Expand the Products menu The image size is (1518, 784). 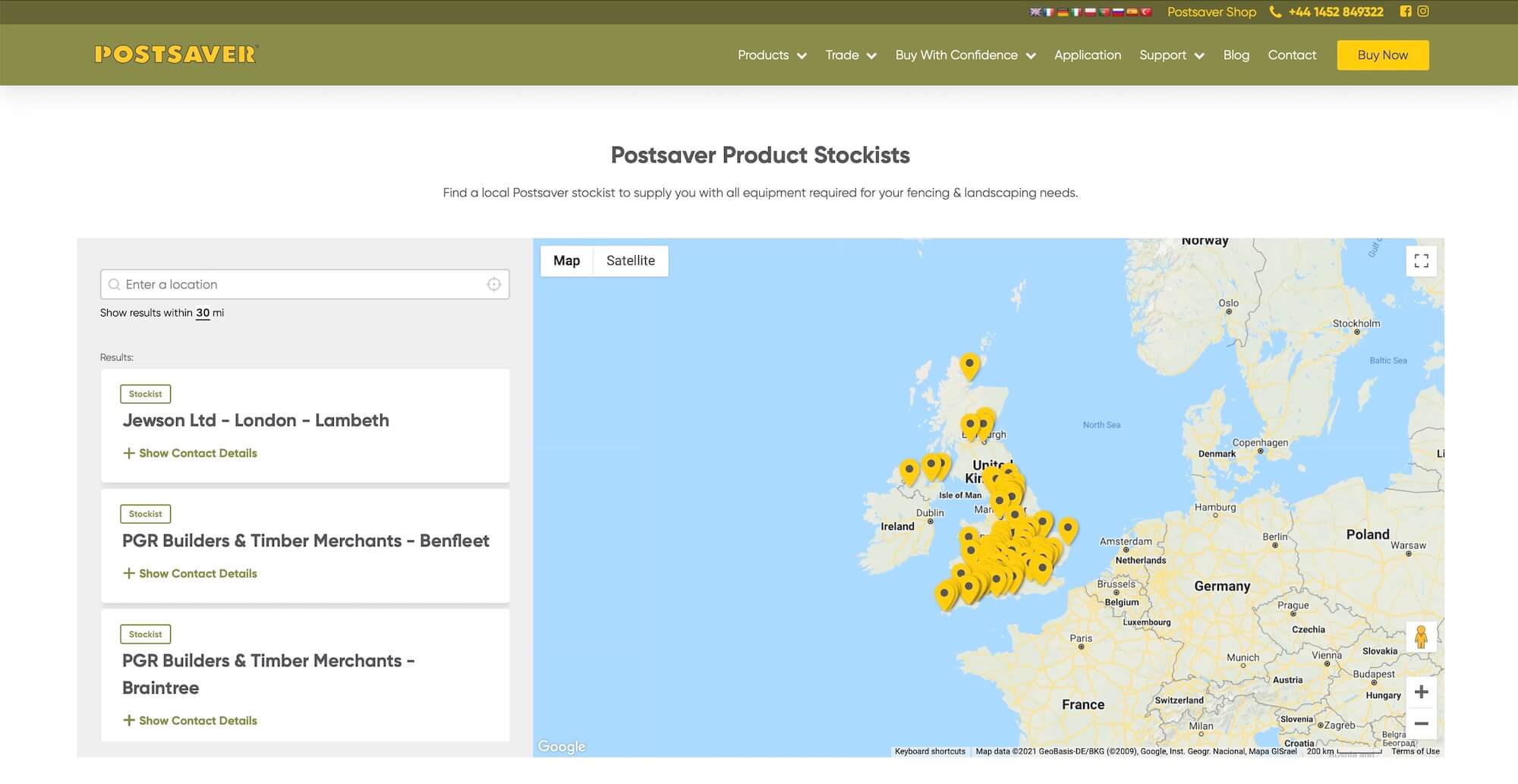pyautogui.click(x=772, y=55)
